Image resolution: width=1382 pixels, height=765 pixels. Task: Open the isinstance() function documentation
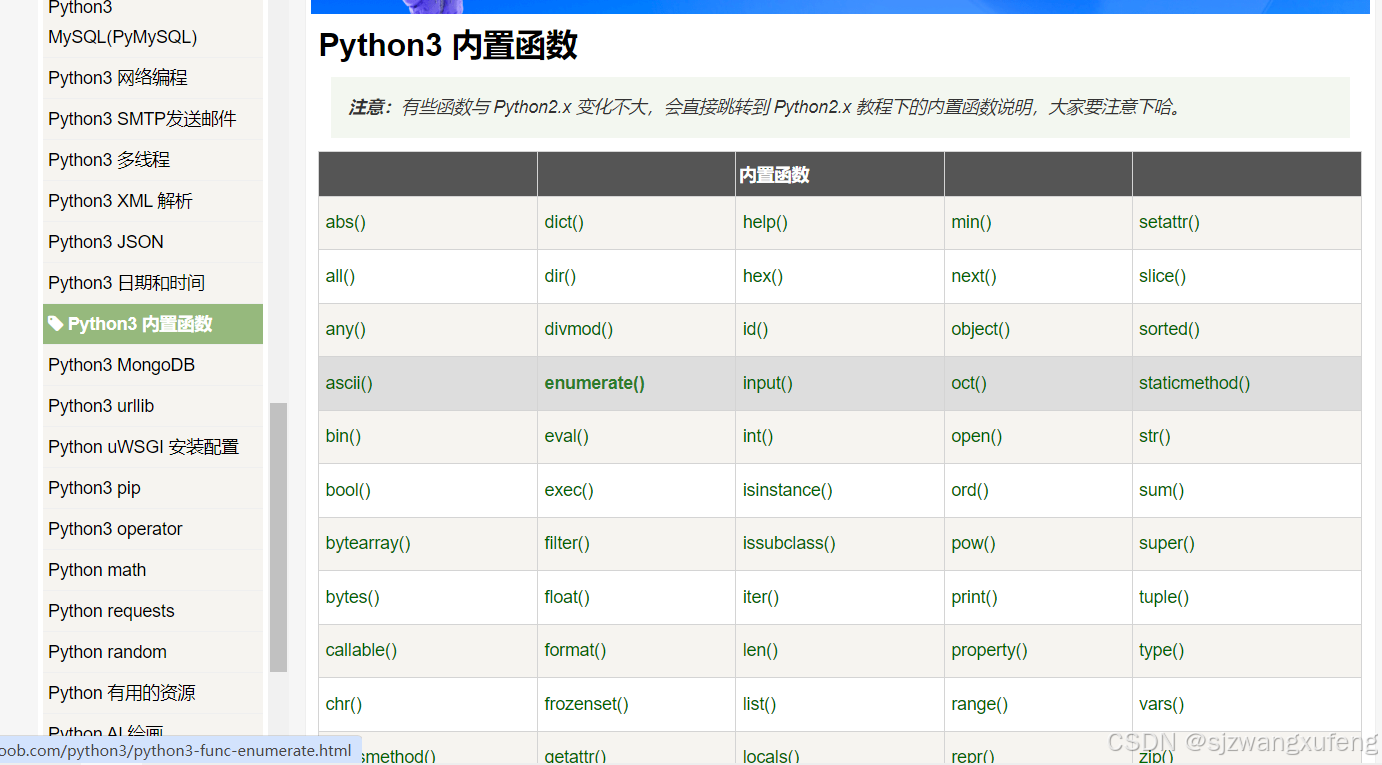tap(789, 490)
